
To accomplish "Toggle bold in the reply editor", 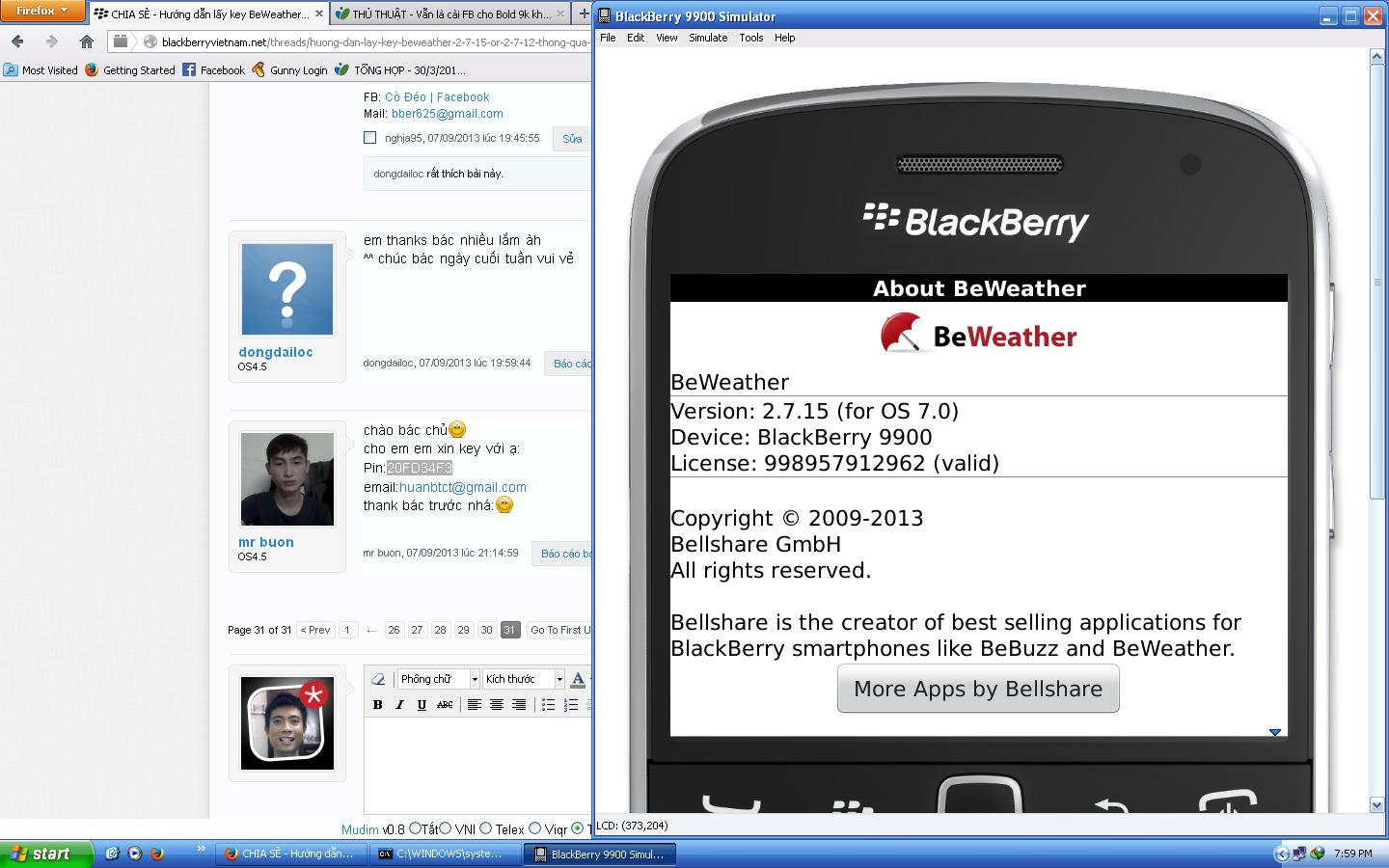I will point(378,705).
